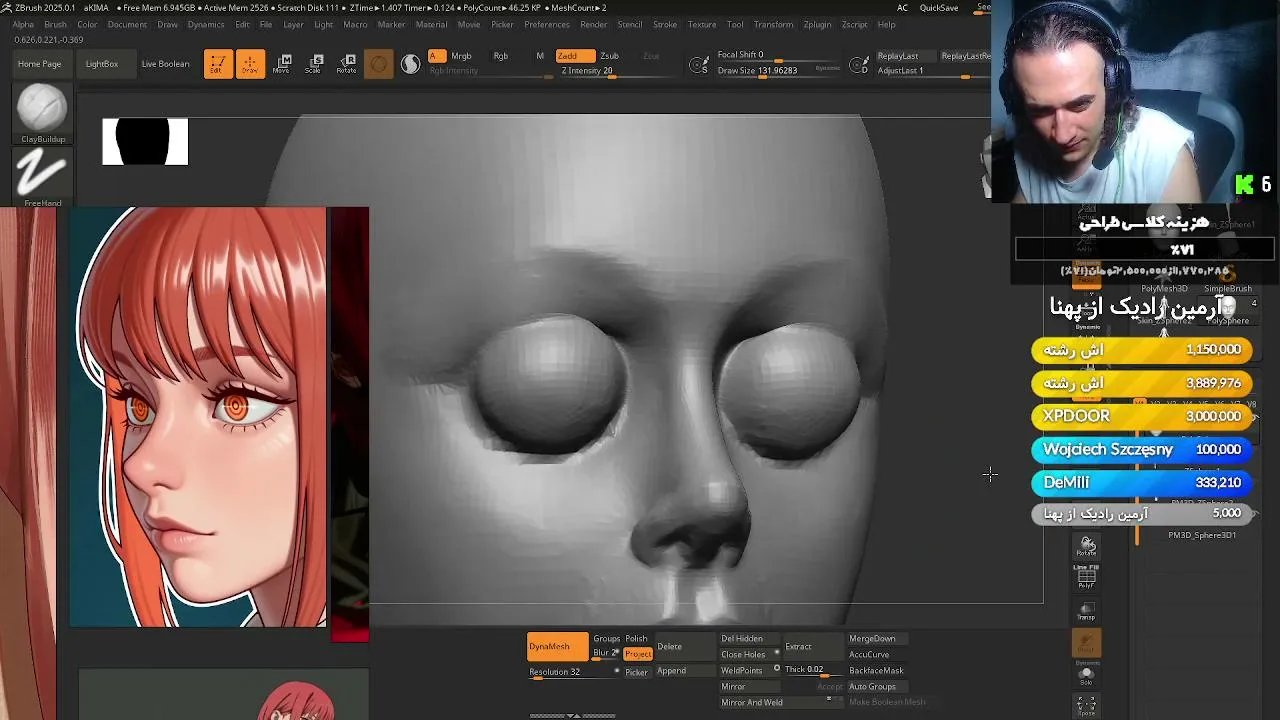Toggle Live Boolean button
Screen dimensions: 1280x720
tap(165, 64)
